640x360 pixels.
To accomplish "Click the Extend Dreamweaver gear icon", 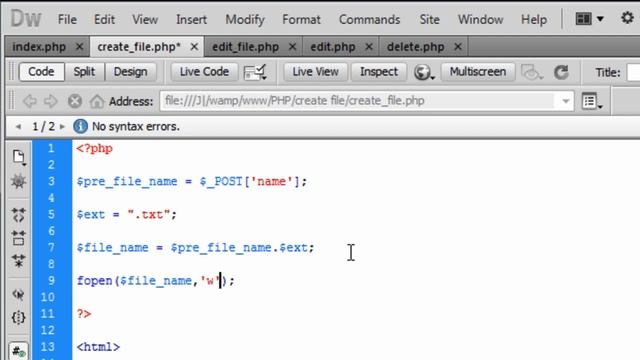I will [627, 18].
